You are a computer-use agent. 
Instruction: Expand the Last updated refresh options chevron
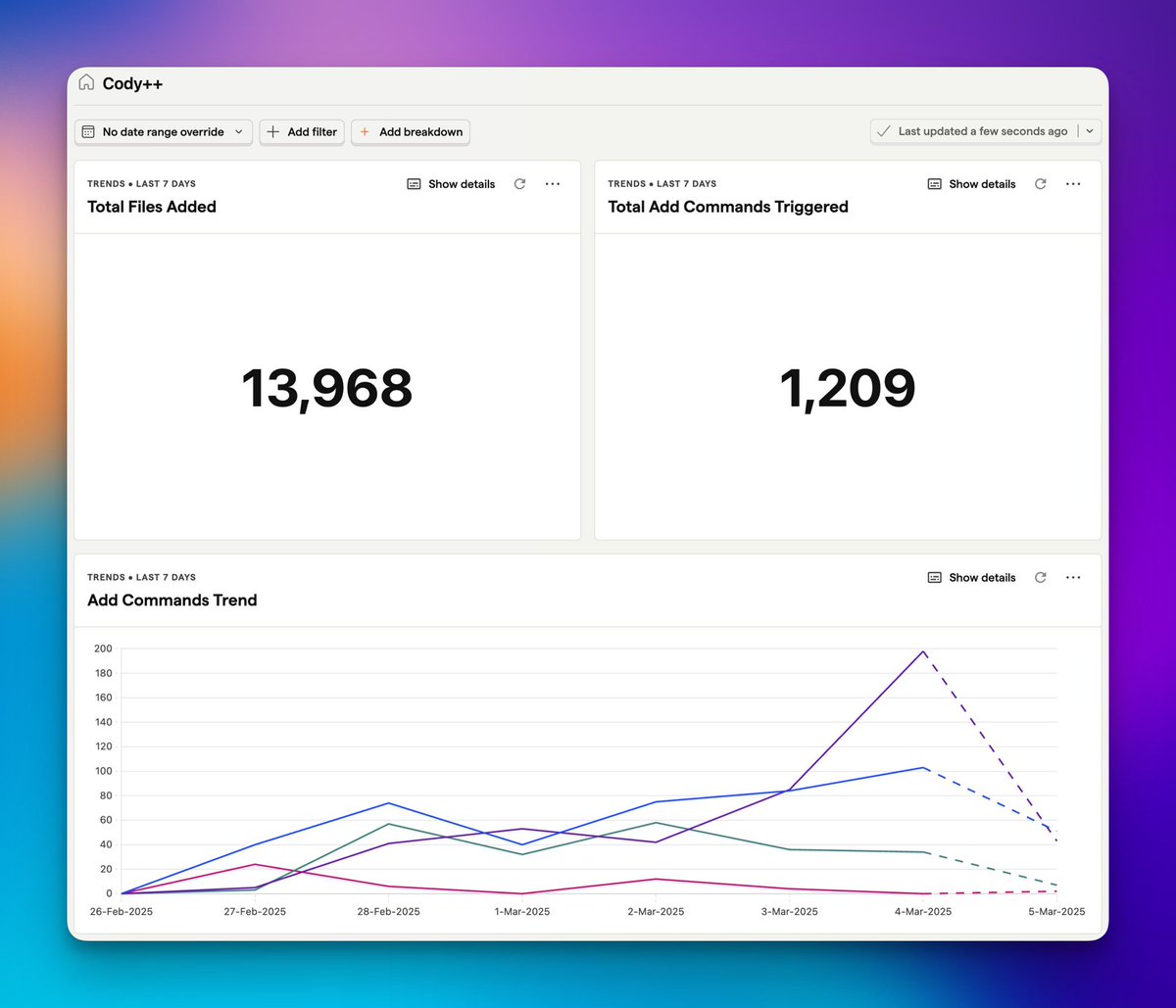[1089, 130]
